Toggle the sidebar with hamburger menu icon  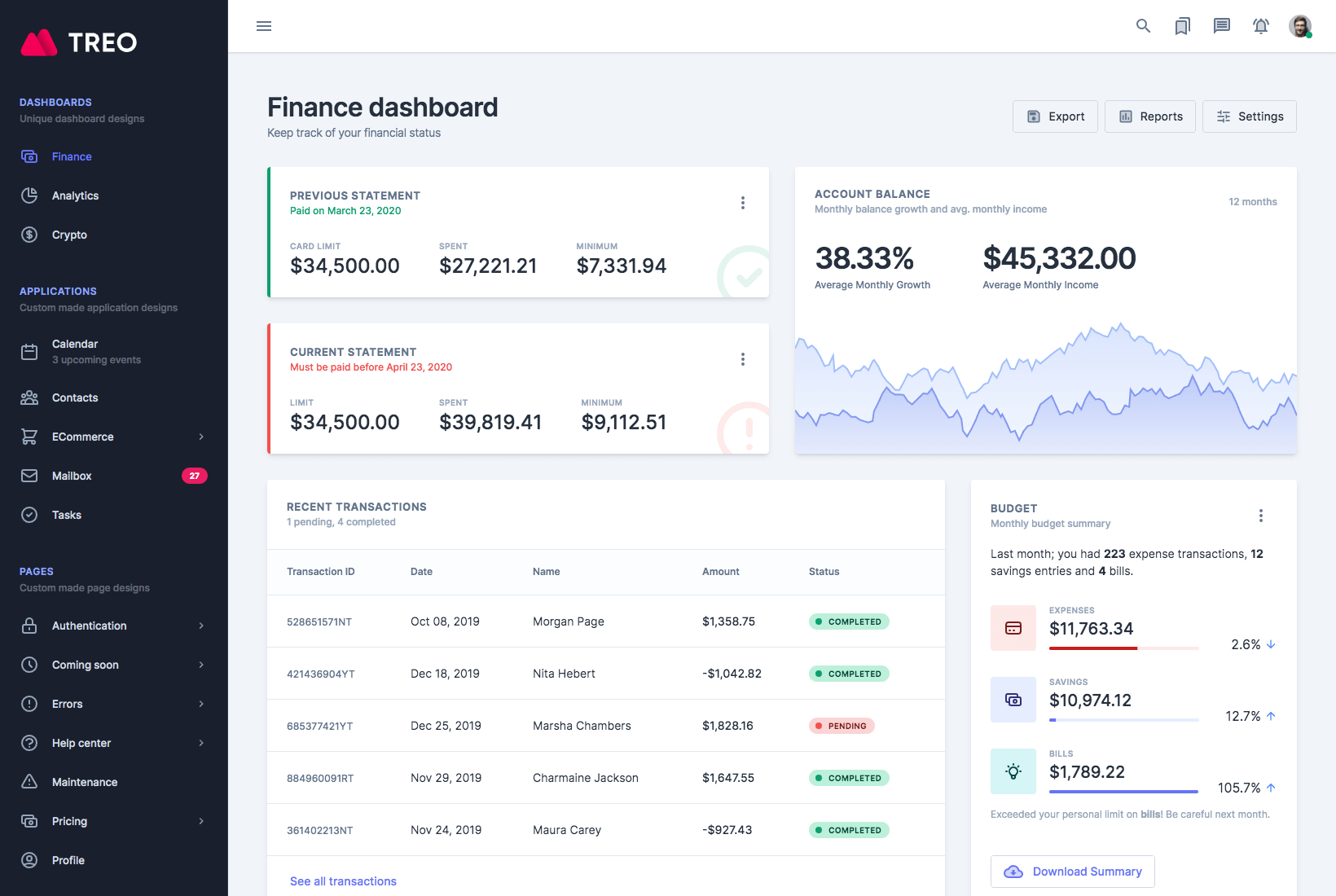(x=264, y=26)
